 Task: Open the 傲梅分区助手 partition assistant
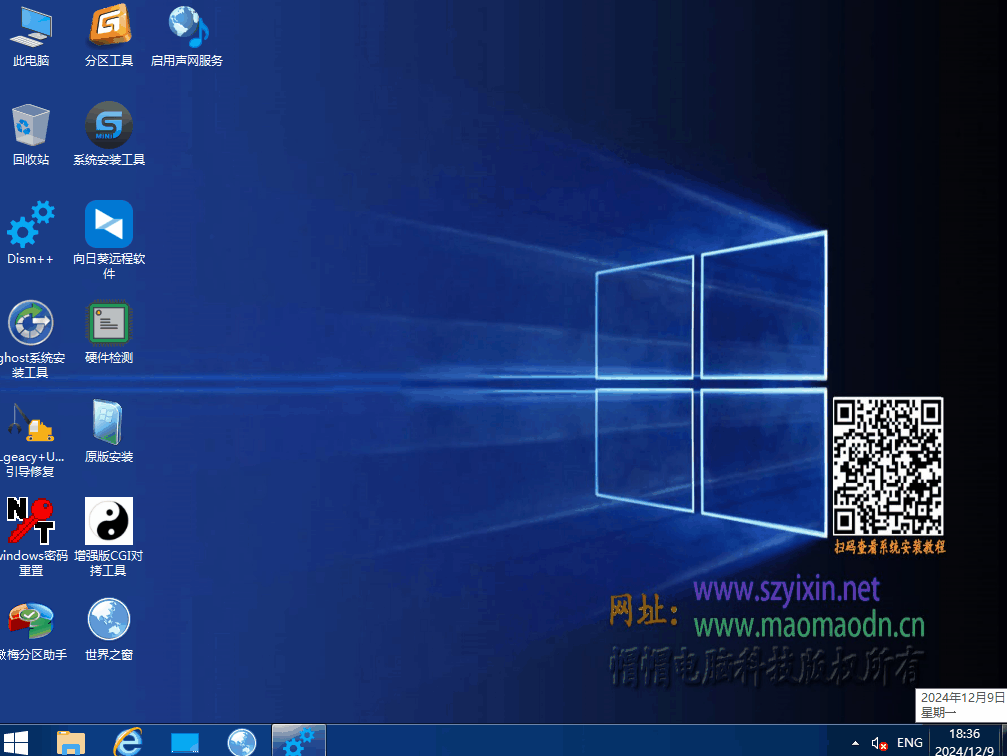pyautogui.click(x=31, y=621)
